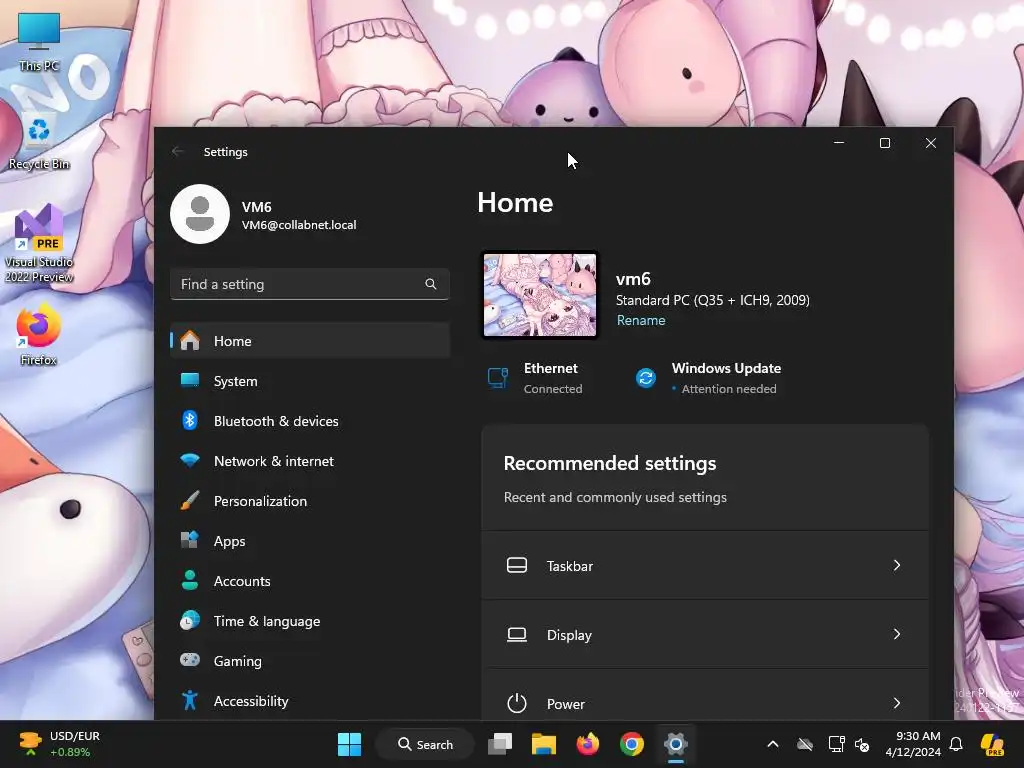Click the desktop wallpaper thumbnail for vm6
1024x768 pixels.
(x=539, y=295)
